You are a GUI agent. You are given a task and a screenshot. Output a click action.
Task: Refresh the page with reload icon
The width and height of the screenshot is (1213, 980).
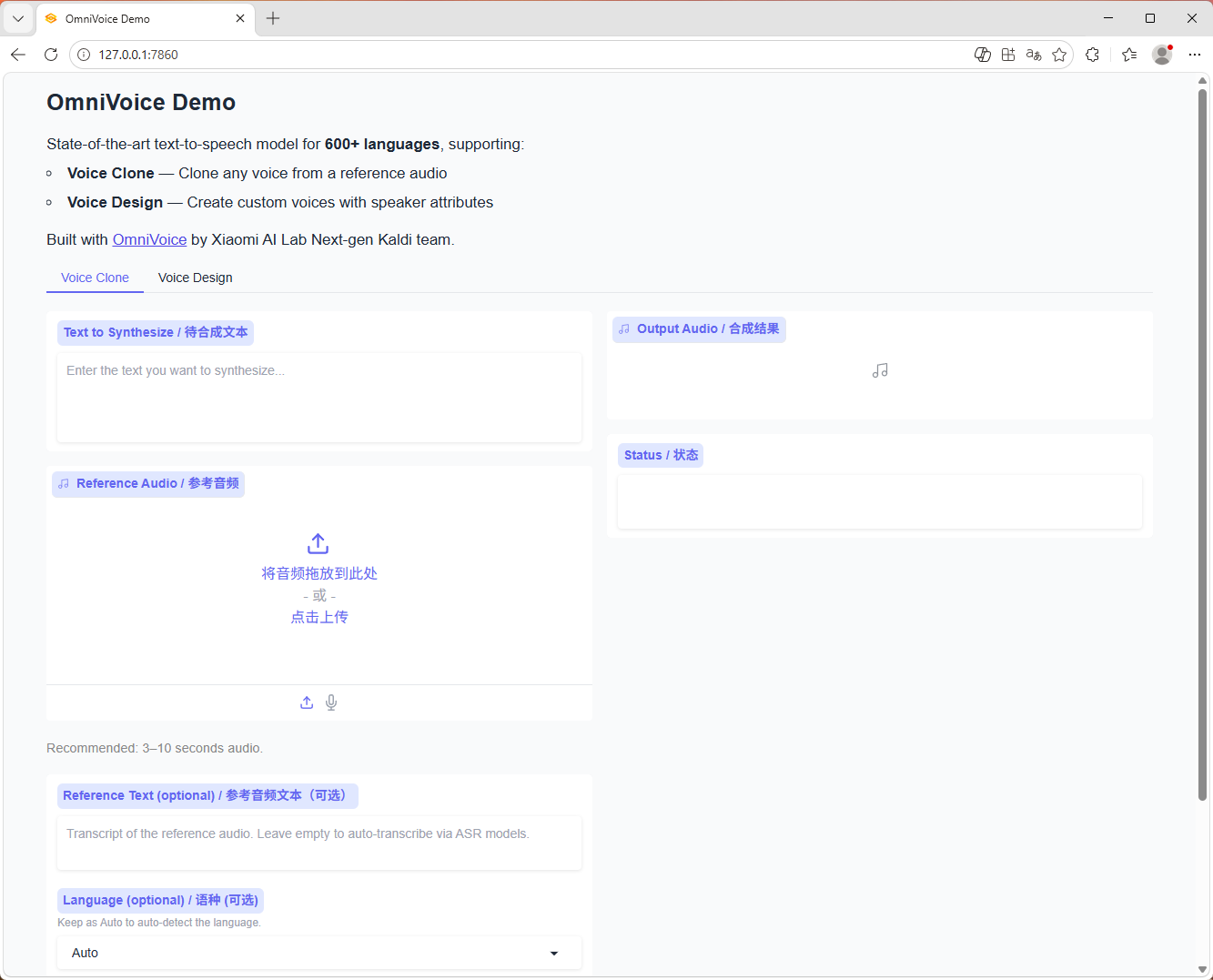(51, 55)
